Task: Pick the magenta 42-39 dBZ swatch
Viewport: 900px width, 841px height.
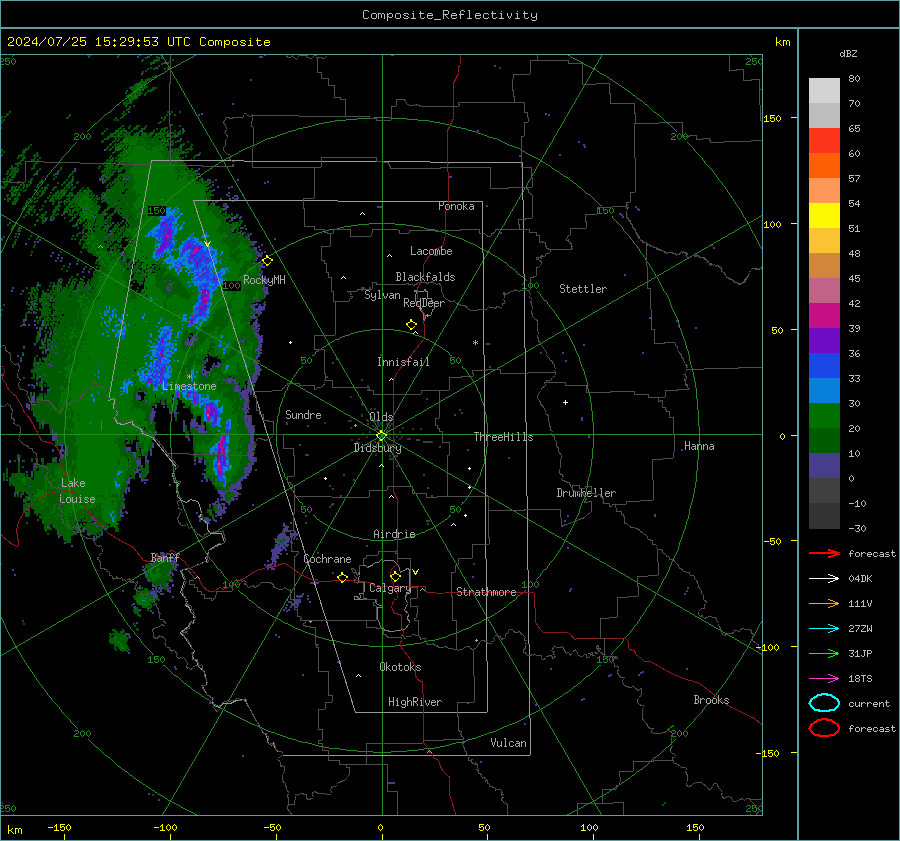Action: click(x=824, y=316)
